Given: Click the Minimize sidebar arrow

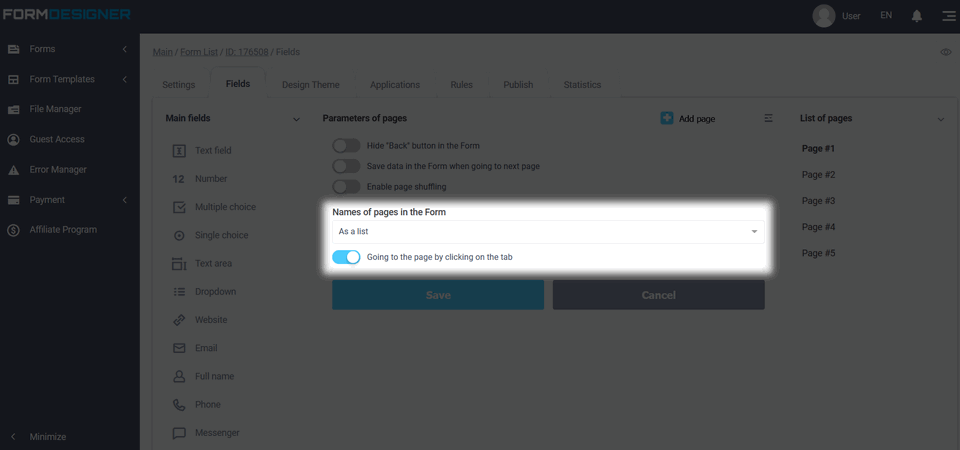Looking at the screenshot, I should point(13,437).
